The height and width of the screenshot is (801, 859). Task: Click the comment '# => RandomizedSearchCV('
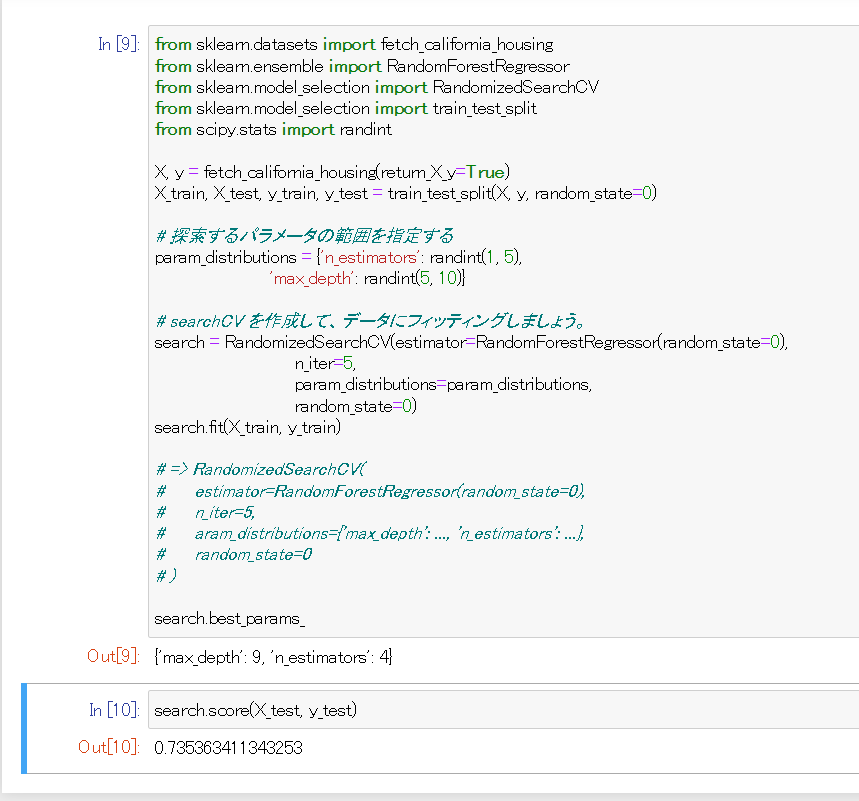click(261, 470)
